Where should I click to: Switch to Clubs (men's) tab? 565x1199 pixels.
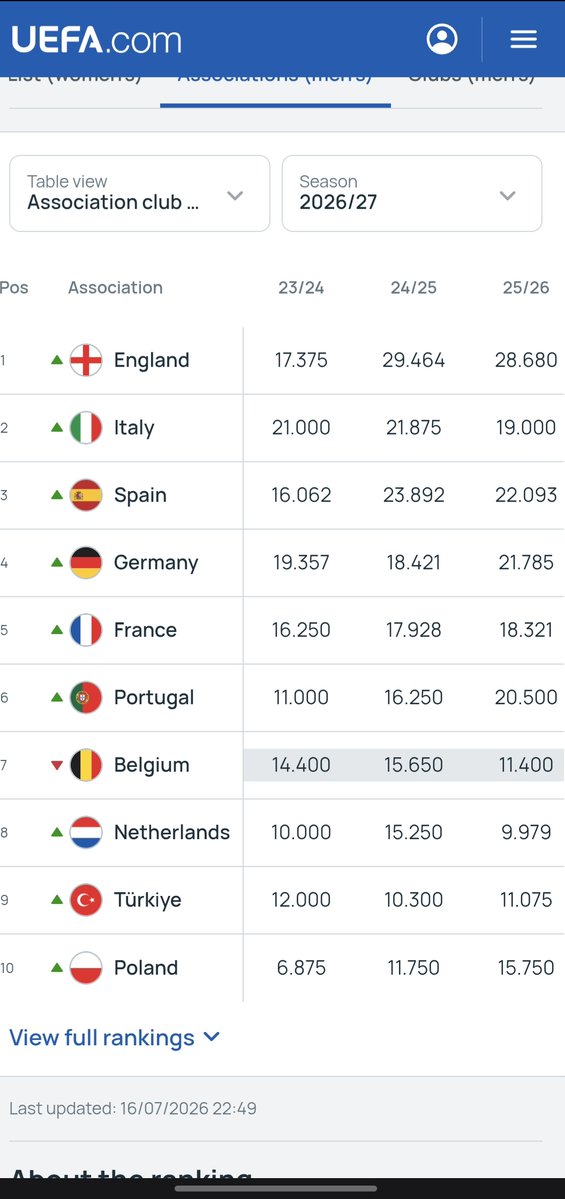[471, 79]
